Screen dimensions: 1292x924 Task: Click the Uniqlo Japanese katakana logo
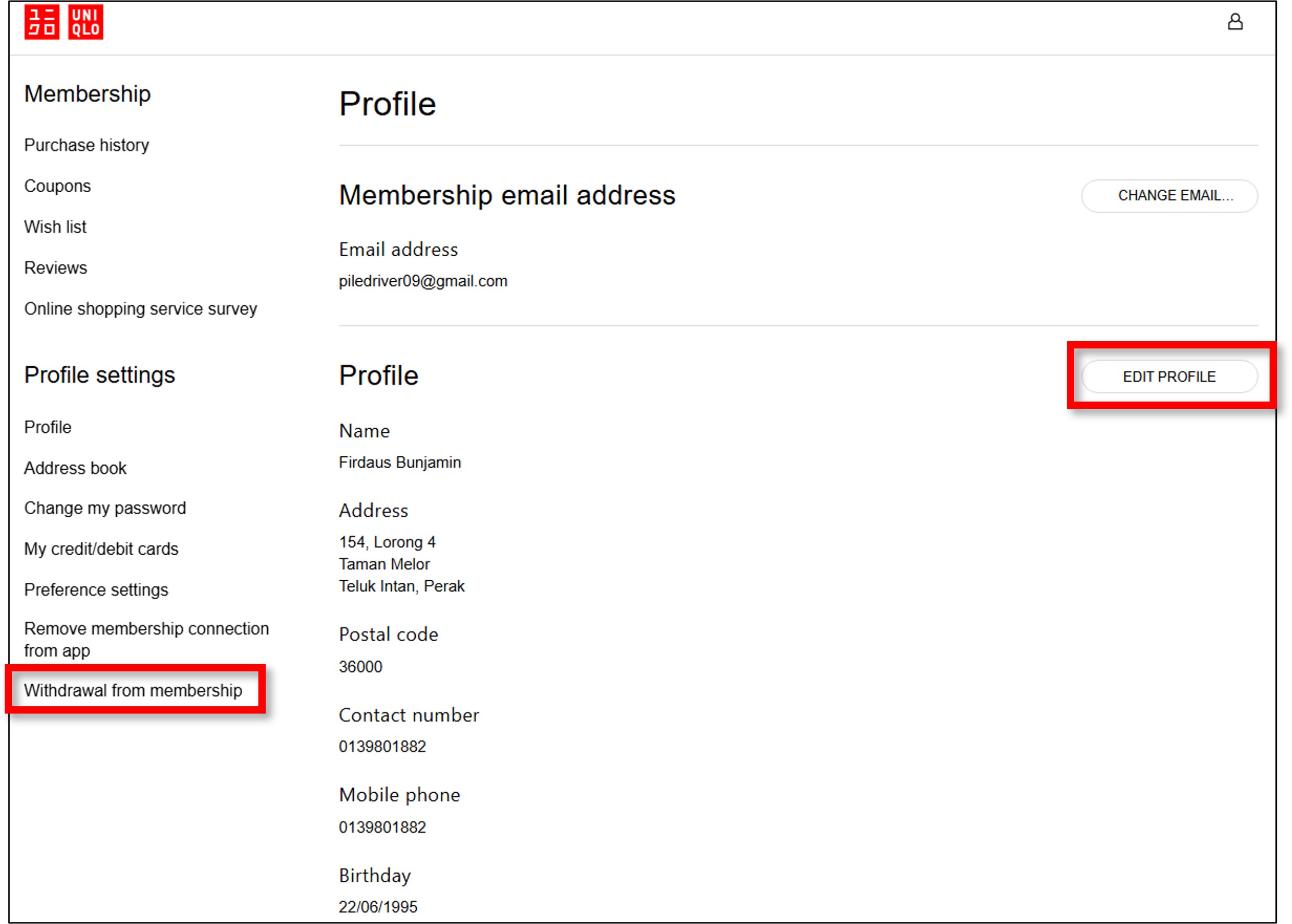click(x=42, y=22)
